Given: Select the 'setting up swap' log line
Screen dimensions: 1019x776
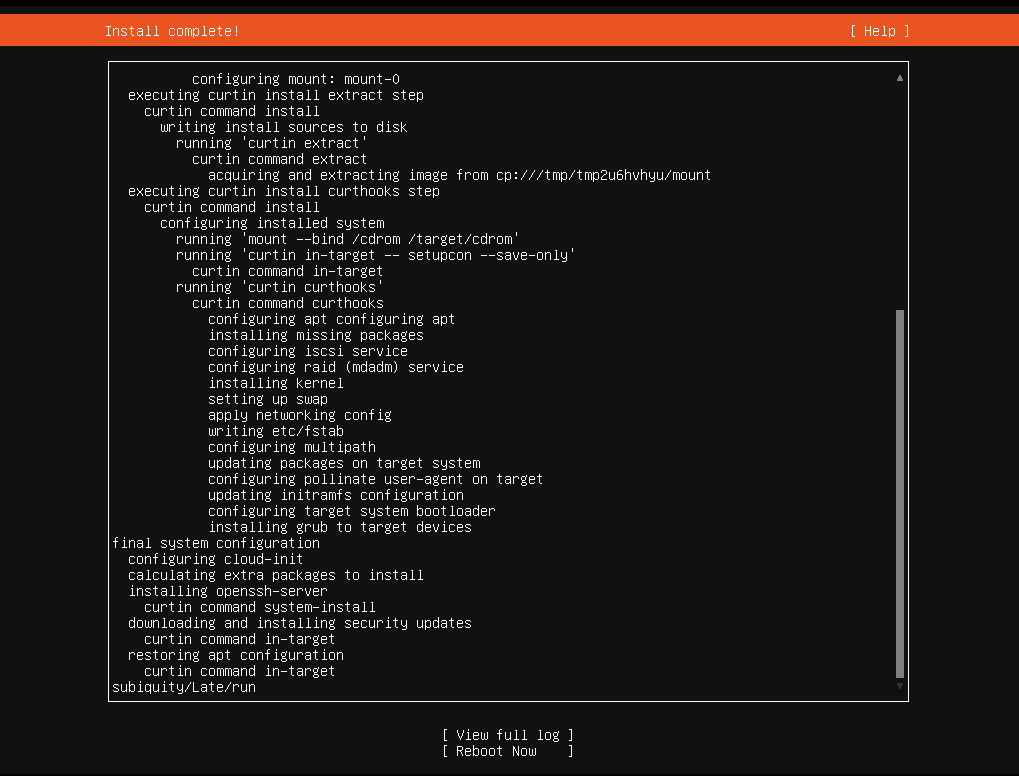Looking at the screenshot, I should pos(267,398).
